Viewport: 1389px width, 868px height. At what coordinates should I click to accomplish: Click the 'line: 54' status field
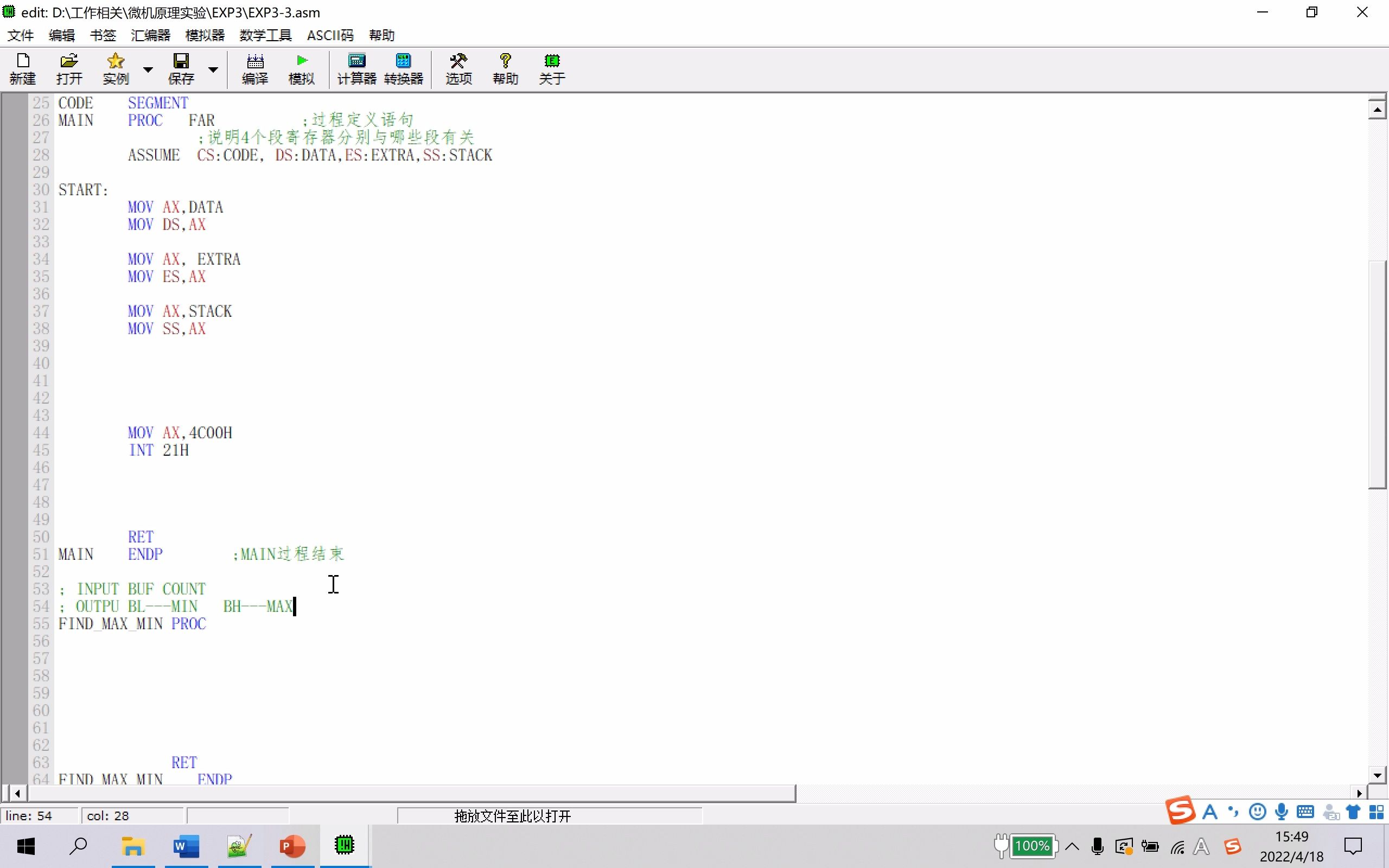tap(40, 816)
